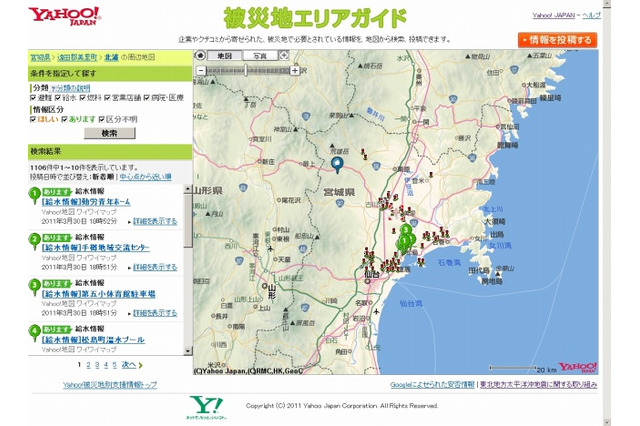Viewport: 640px width, 426px height.
Task: Click green map marker number 3
Action: coord(405,231)
